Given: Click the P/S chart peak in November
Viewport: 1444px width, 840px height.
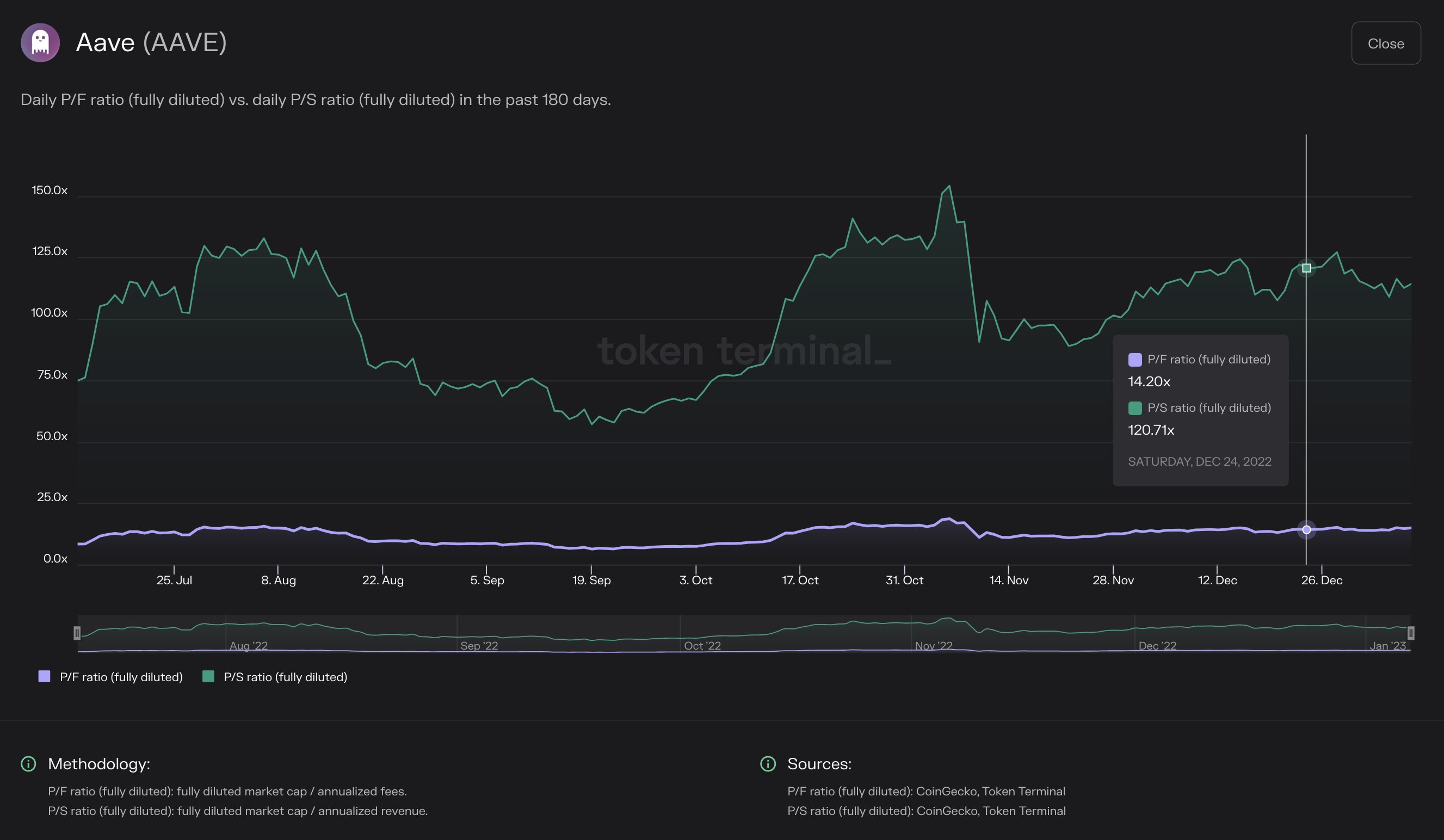Looking at the screenshot, I should pyautogui.click(x=949, y=186).
